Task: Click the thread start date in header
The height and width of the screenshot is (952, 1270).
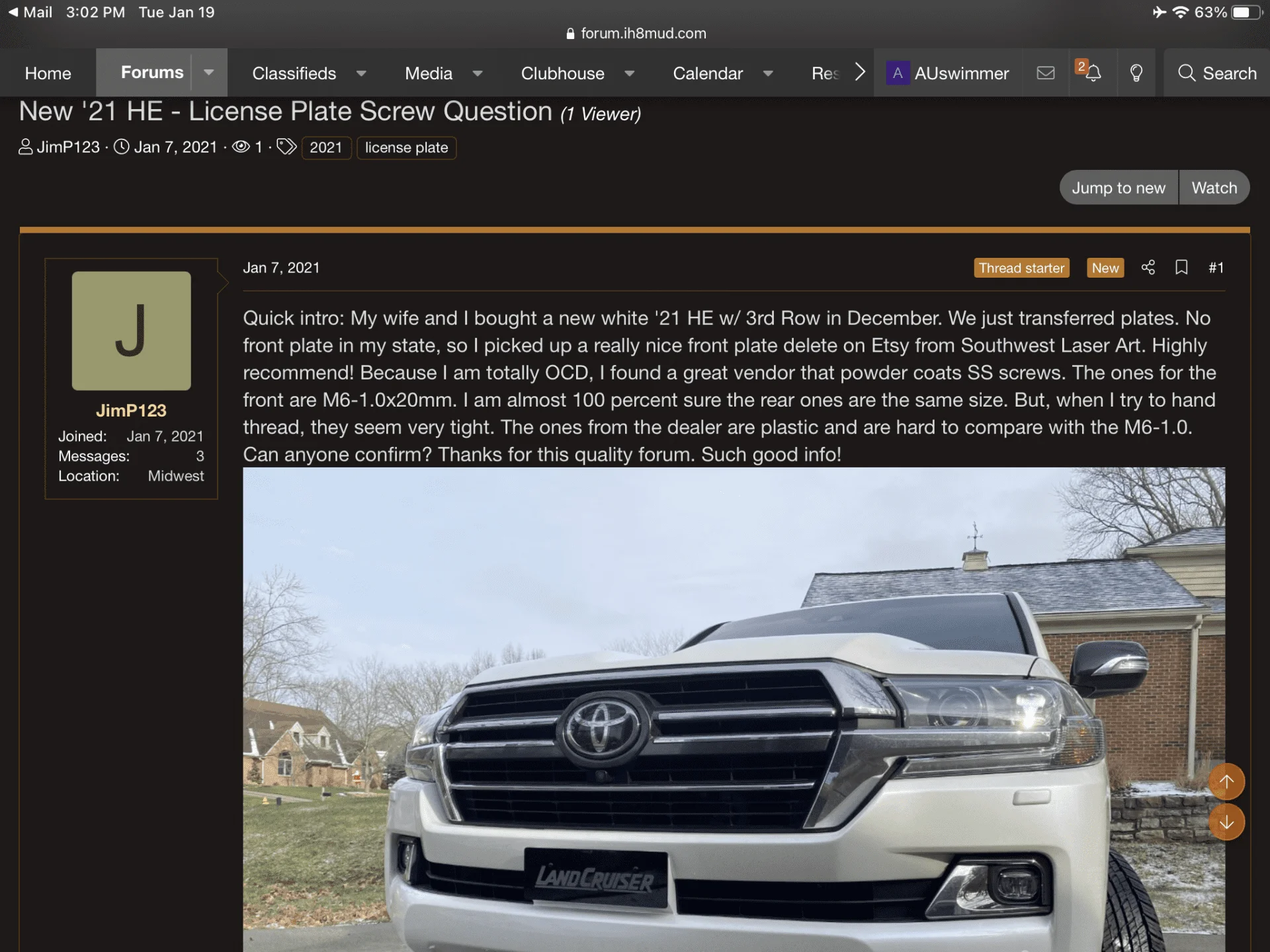Action: pos(175,147)
